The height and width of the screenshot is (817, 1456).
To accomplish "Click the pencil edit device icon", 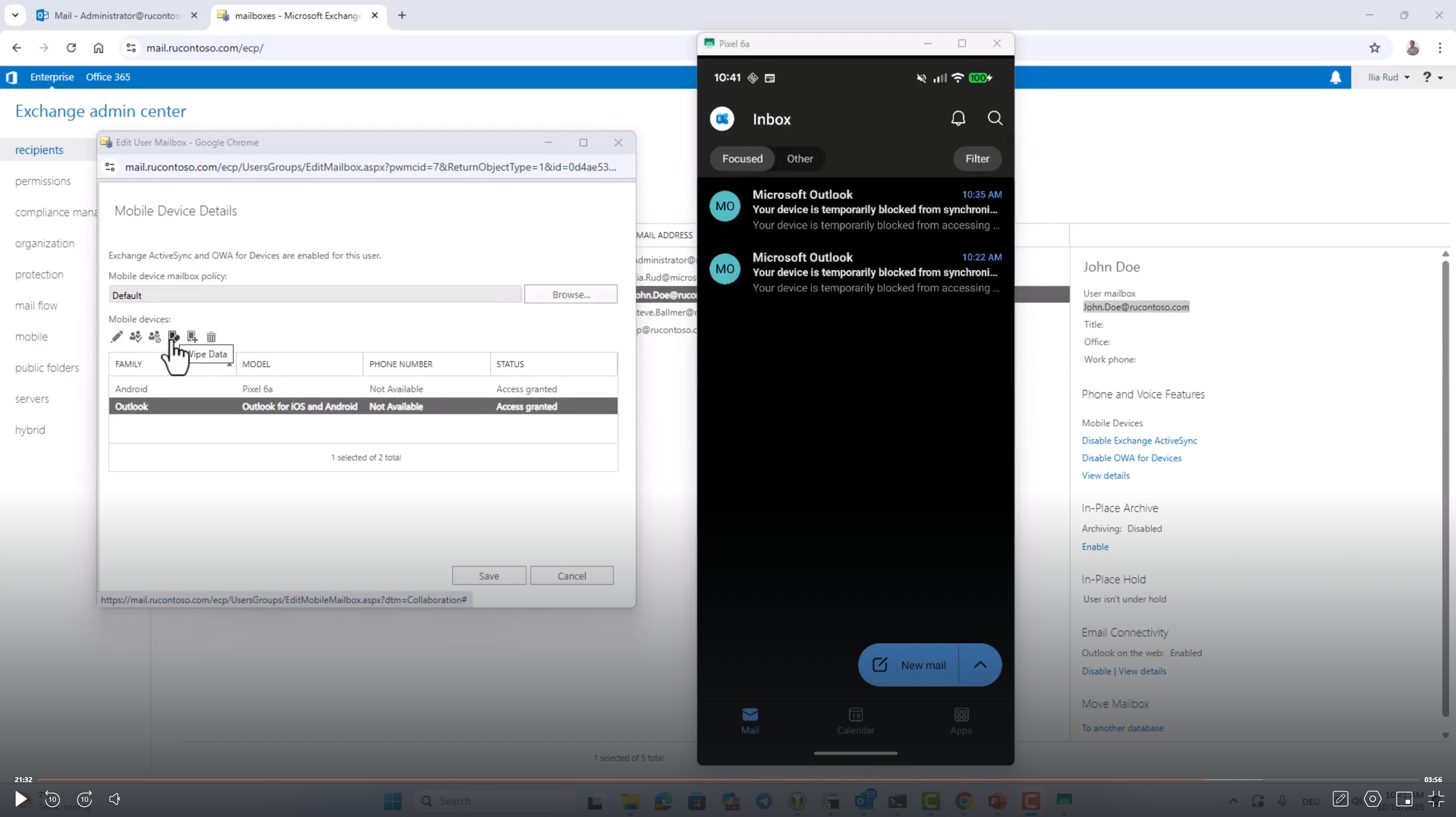I will [116, 337].
